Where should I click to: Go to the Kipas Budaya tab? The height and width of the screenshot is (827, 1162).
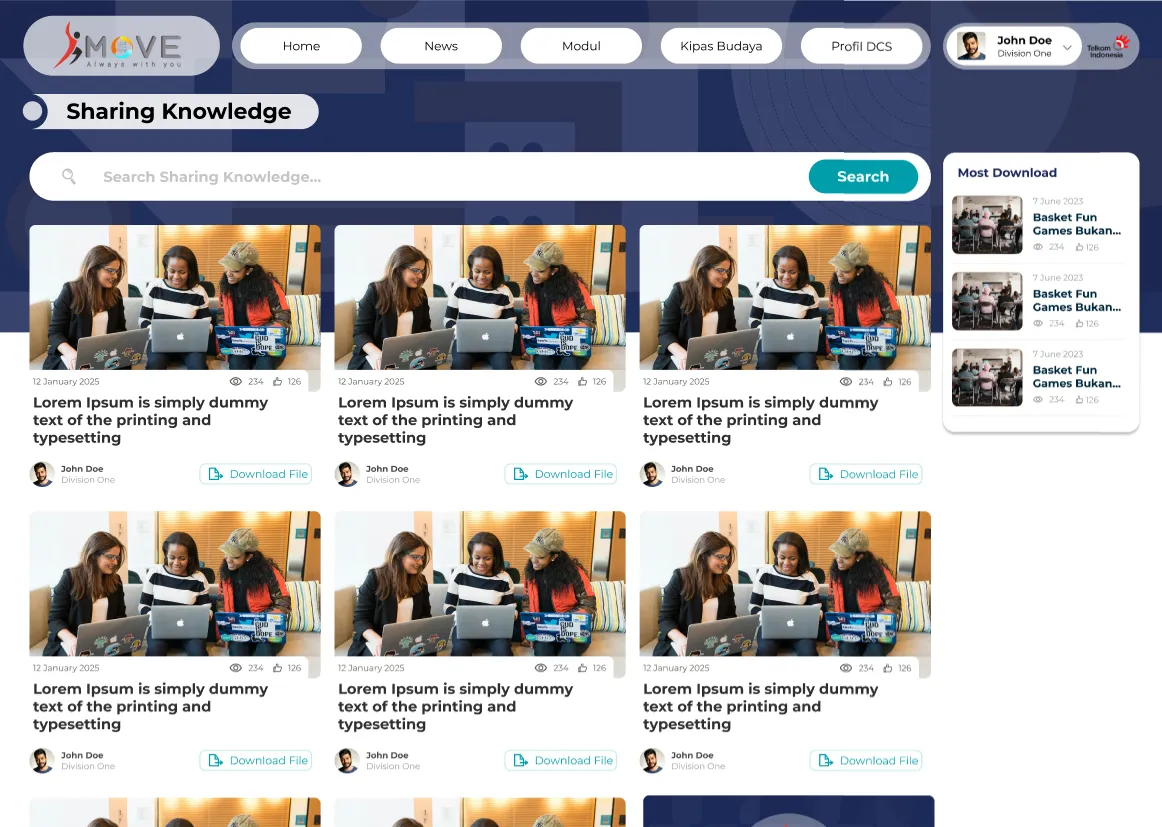[x=721, y=46]
